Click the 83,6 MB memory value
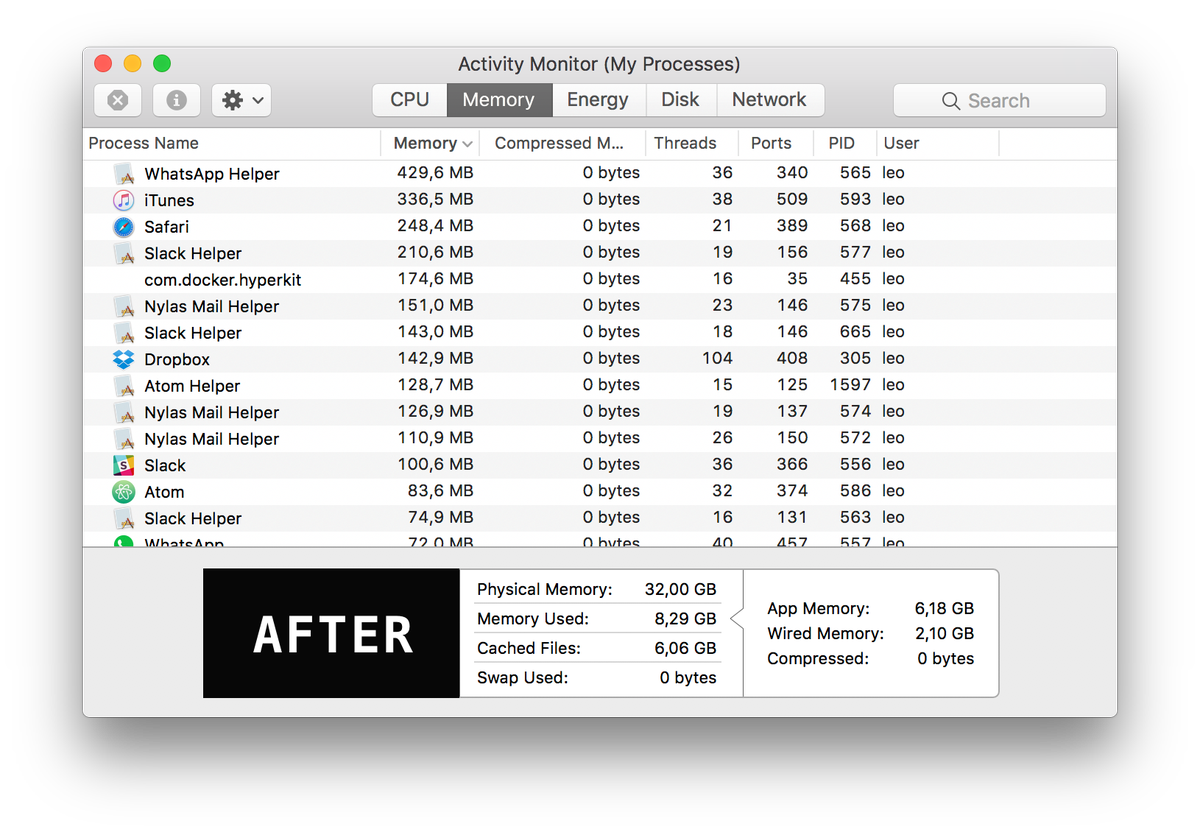Image resolution: width=1200 pixels, height=835 pixels. tap(439, 491)
